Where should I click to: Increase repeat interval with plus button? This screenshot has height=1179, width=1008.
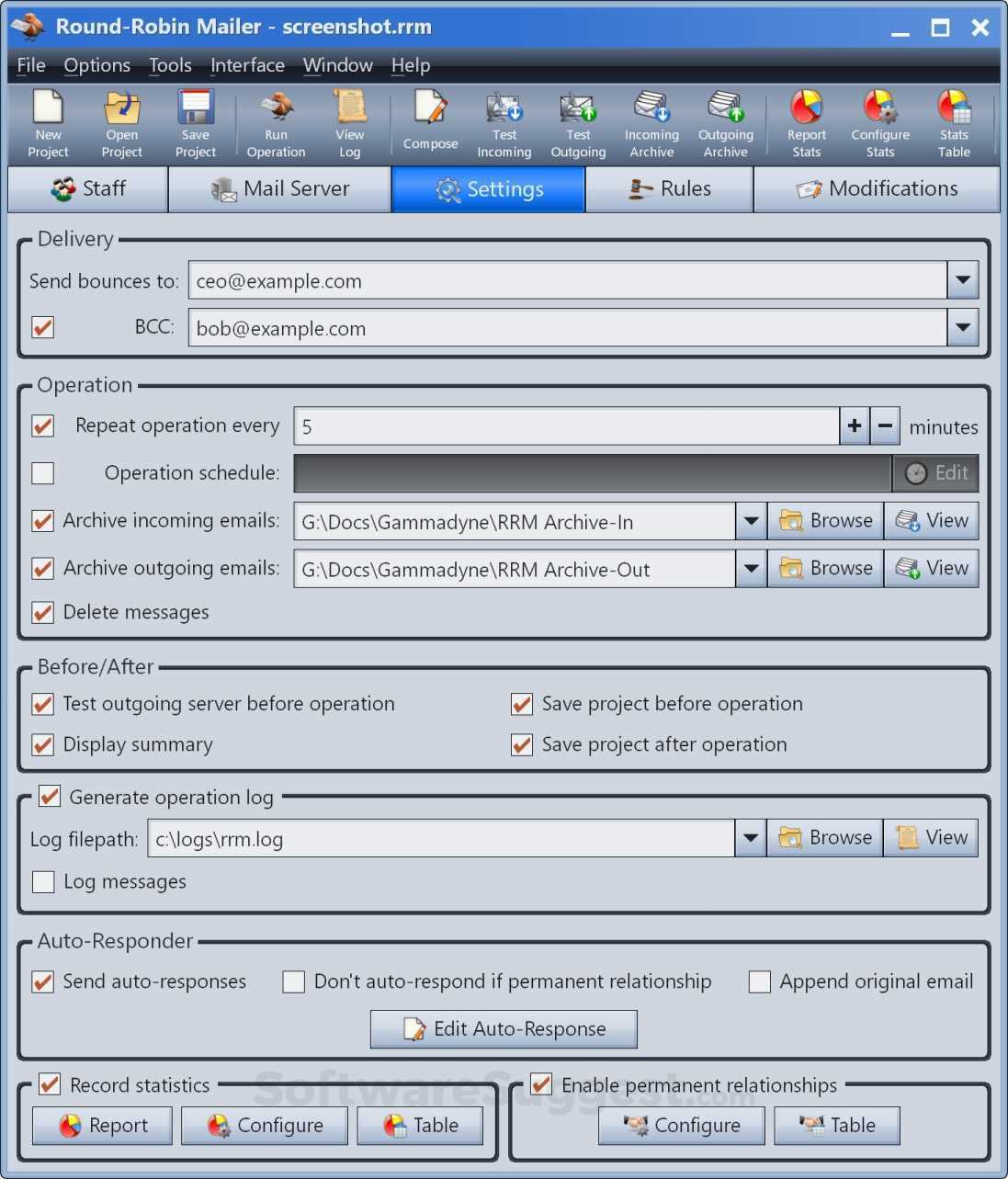[855, 426]
